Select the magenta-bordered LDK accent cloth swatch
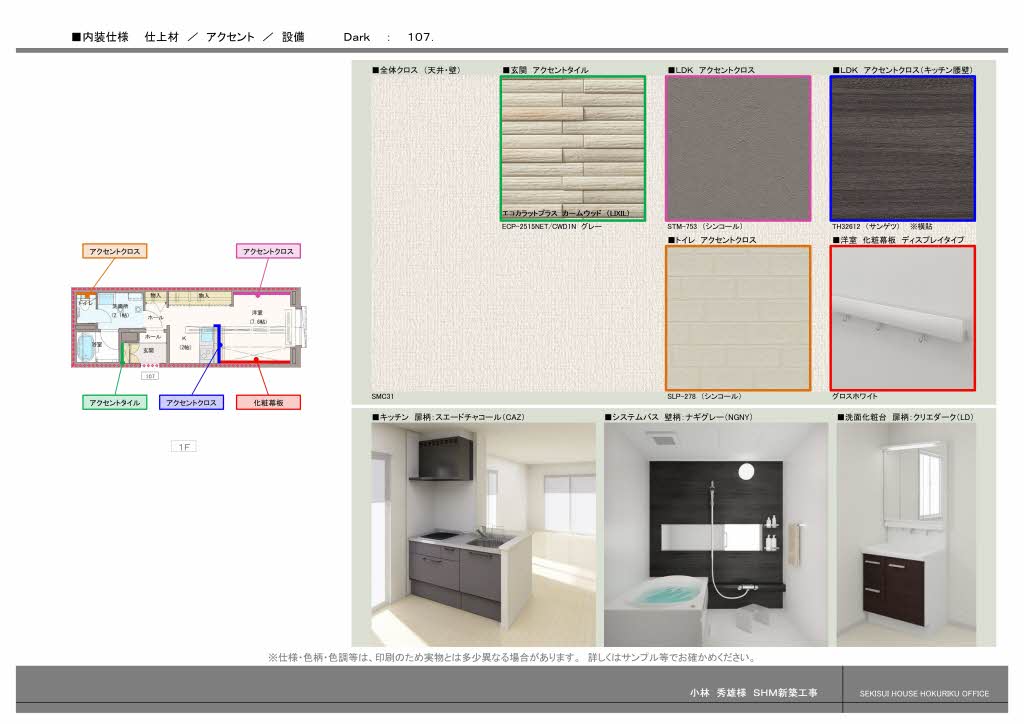This screenshot has height=724, width=1024. tap(738, 147)
